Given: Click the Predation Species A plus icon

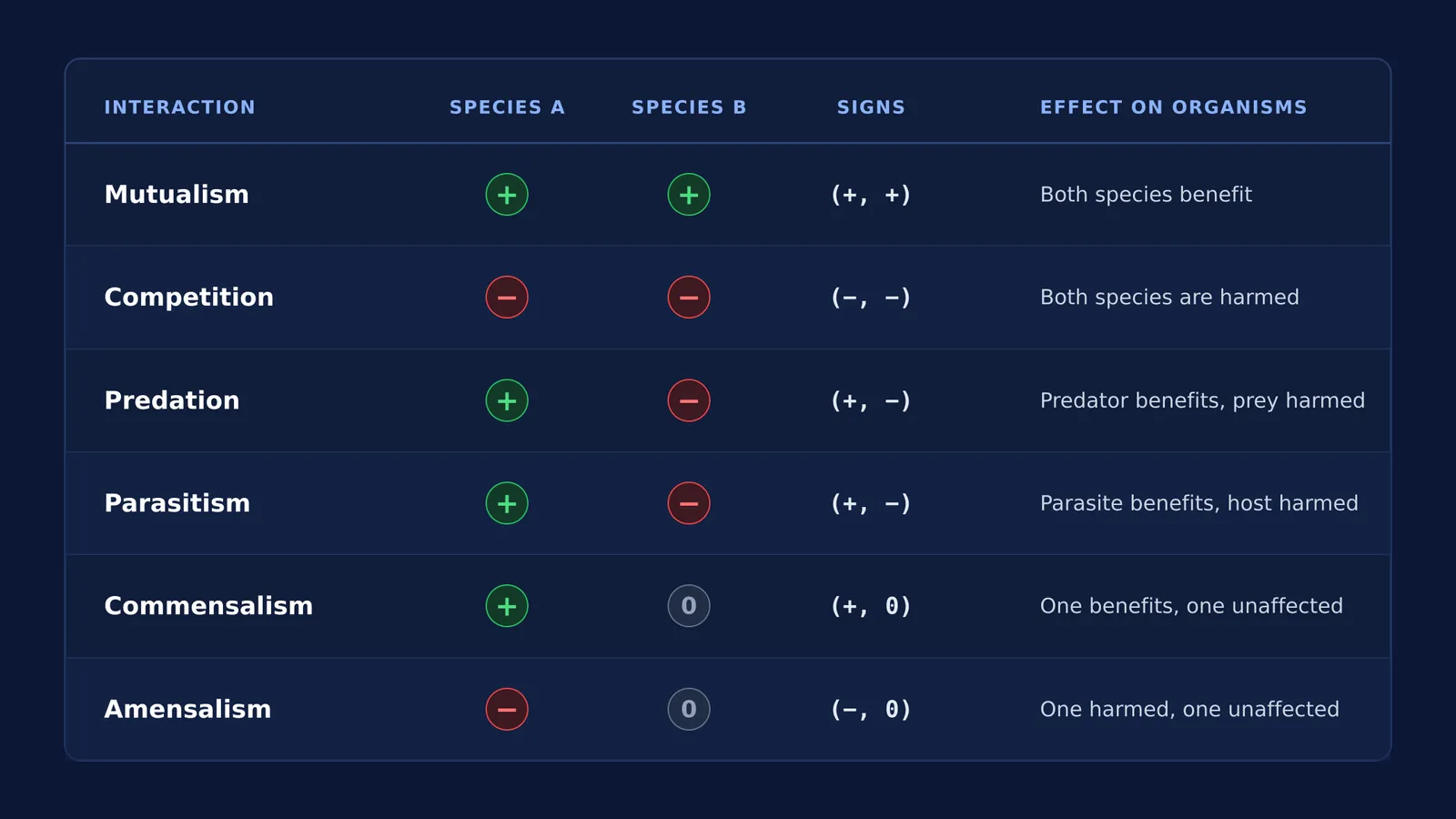Looking at the screenshot, I should 507,400.
